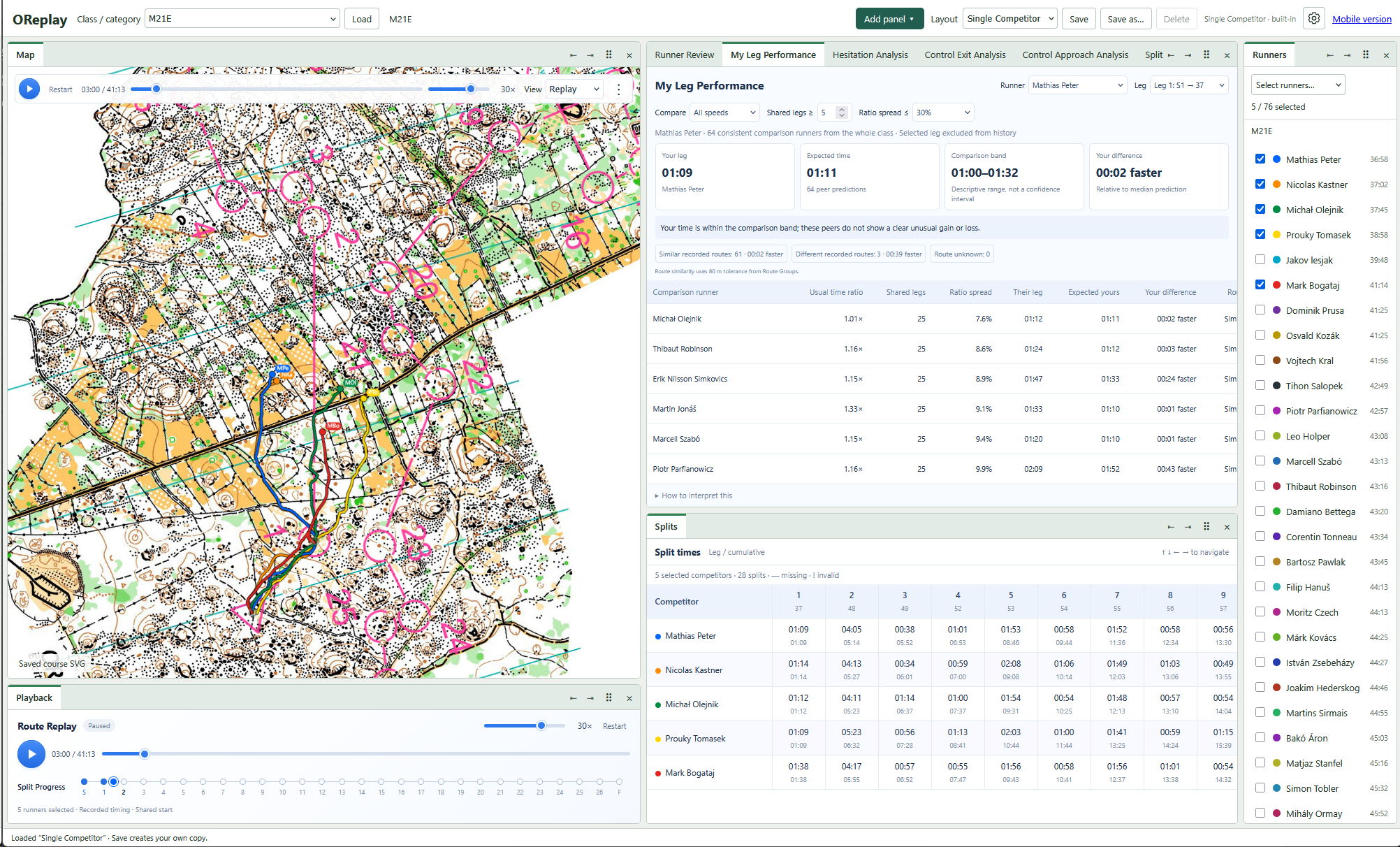The height and width of the screenshot is (847, 1400).
Task: Grab the Playback panel drag handle
Action: click(609, 697)
